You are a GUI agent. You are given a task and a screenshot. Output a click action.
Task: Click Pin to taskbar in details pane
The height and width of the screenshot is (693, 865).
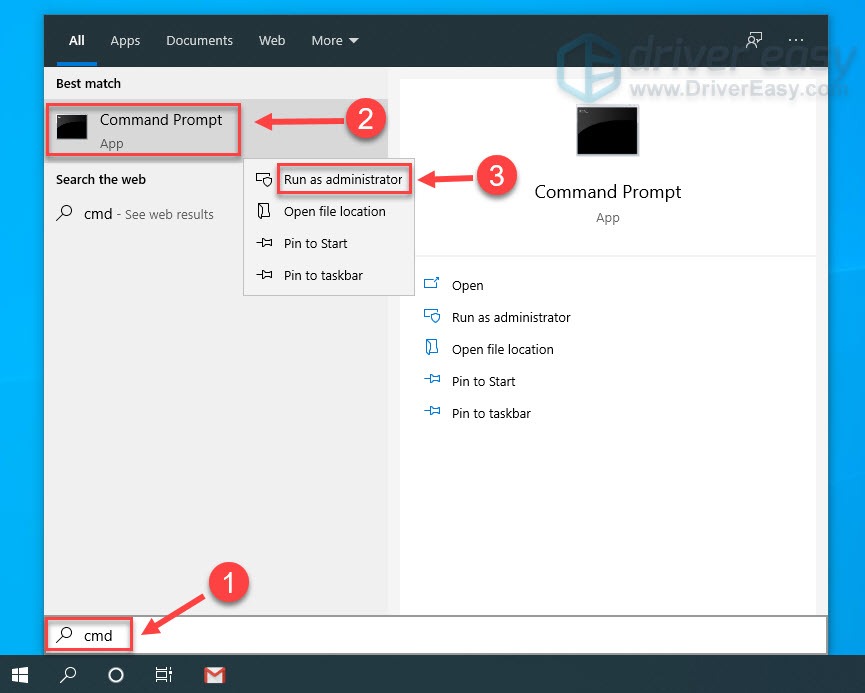(491, 413)
